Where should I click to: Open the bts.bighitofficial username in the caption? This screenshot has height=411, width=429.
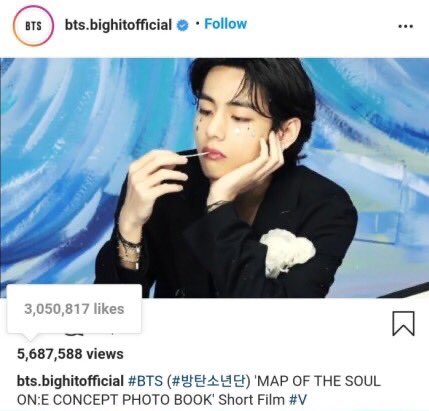tap(70, 381)
